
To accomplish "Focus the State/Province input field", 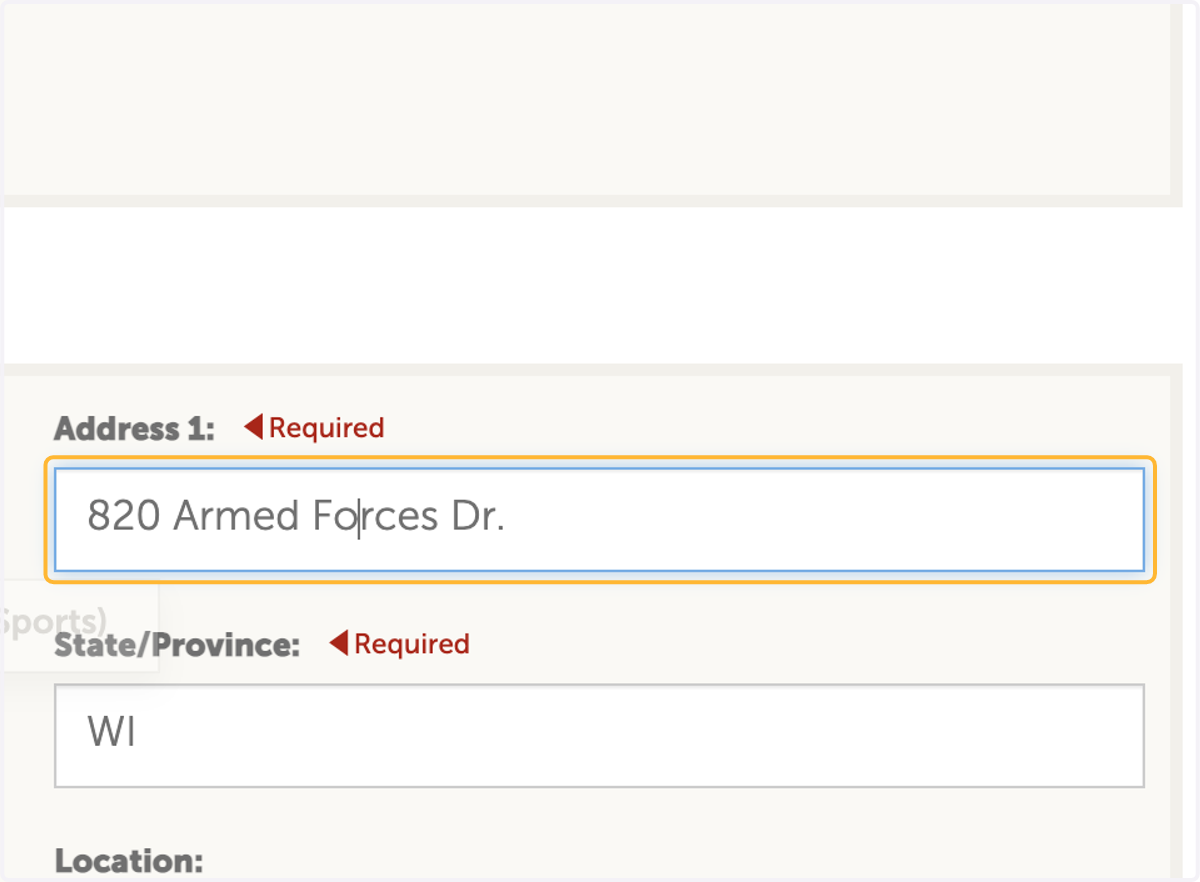I will click(599, 735).
